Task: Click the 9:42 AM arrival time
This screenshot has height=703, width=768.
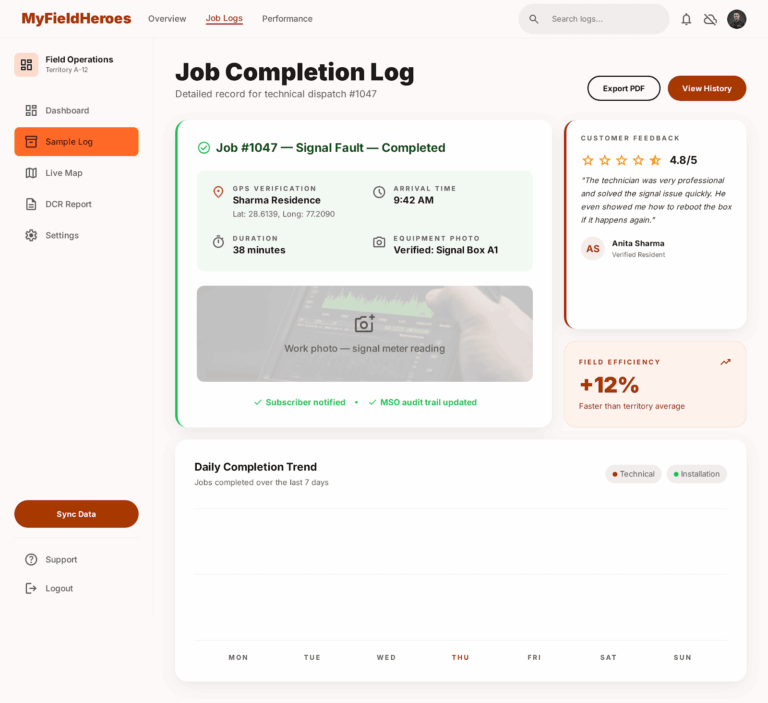Action: pyautogui.click(x=413, y=200)
